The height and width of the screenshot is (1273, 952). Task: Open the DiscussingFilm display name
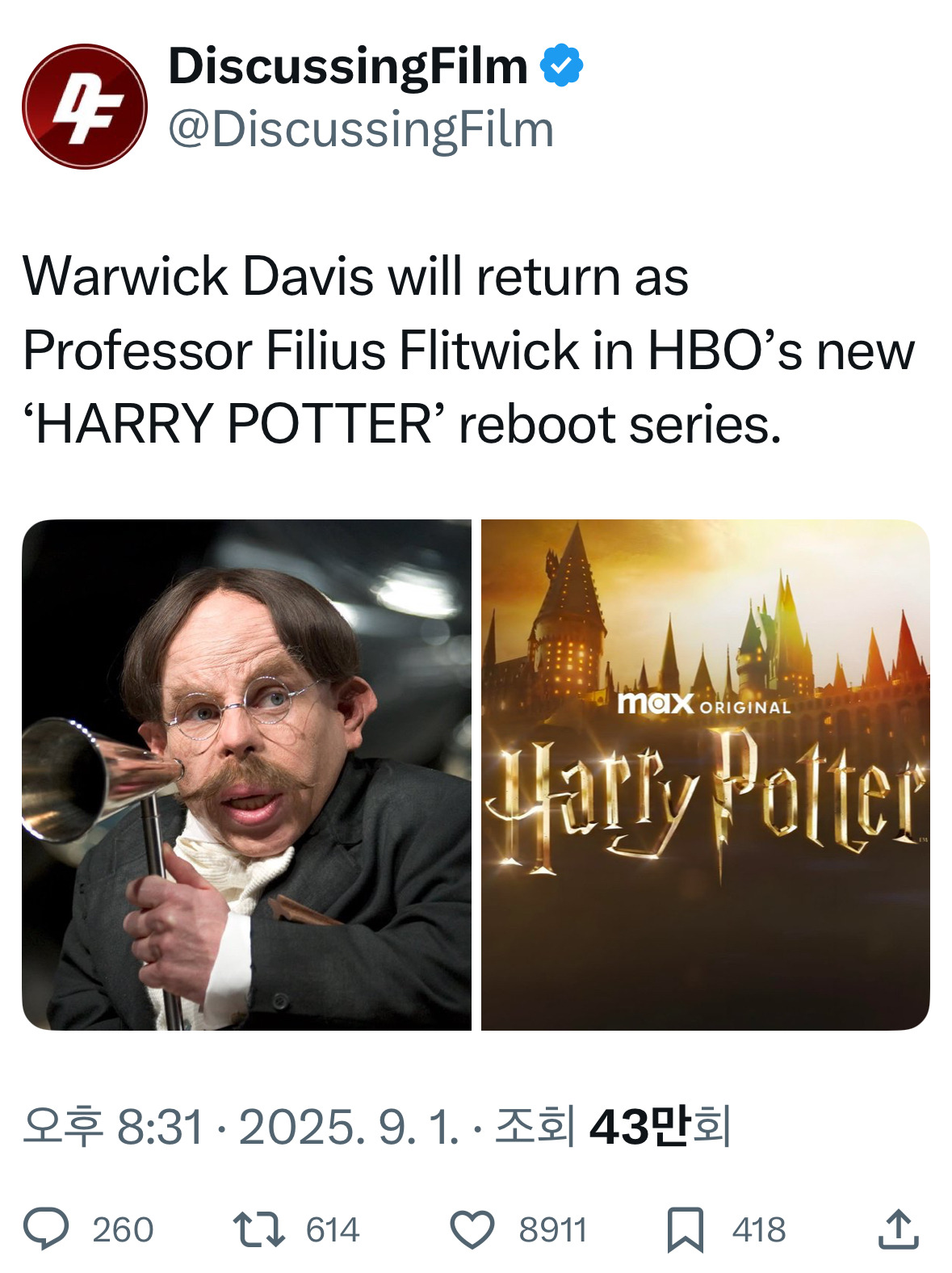click(348, 66)
